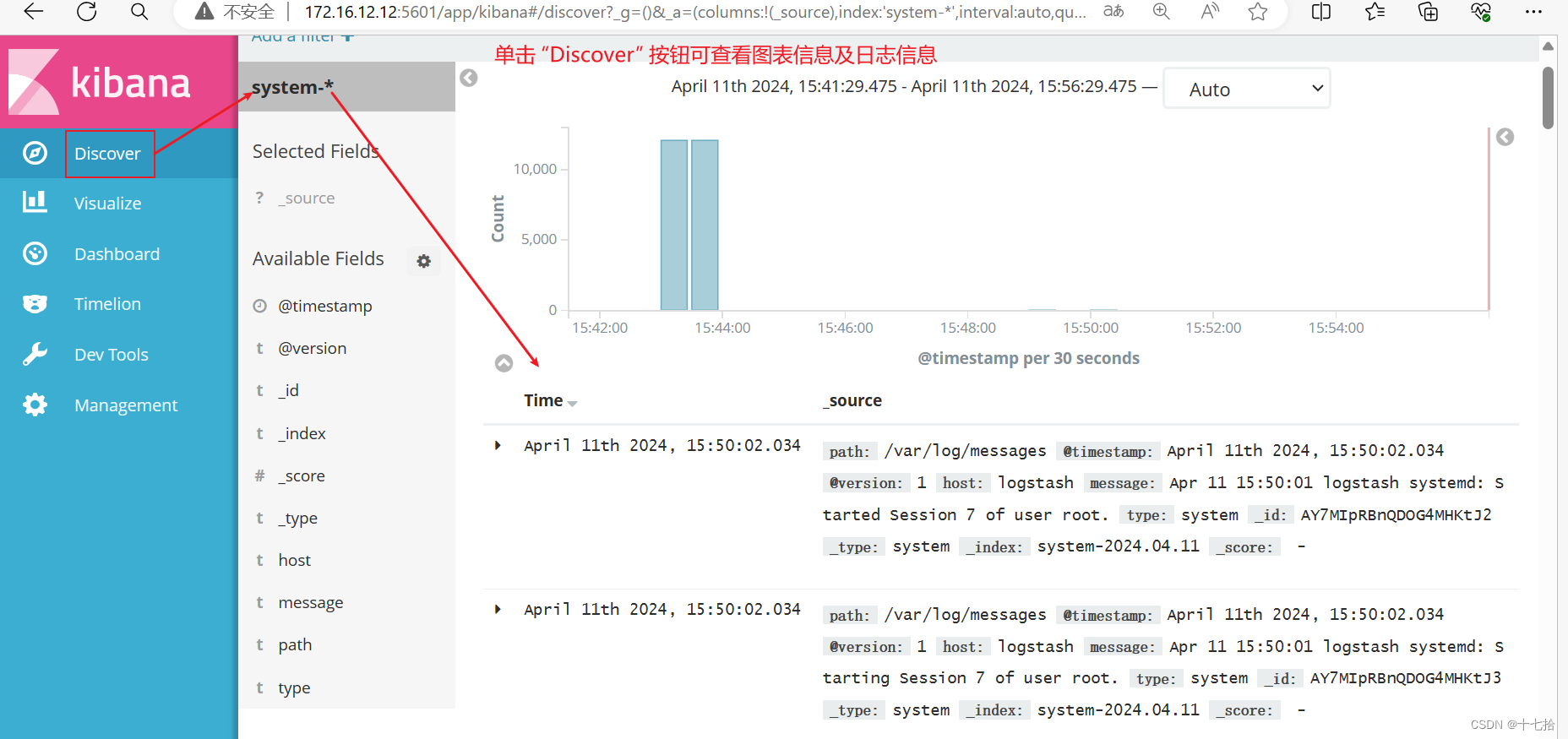
Task: Click the host available field
Action: [x=295, y=560]
